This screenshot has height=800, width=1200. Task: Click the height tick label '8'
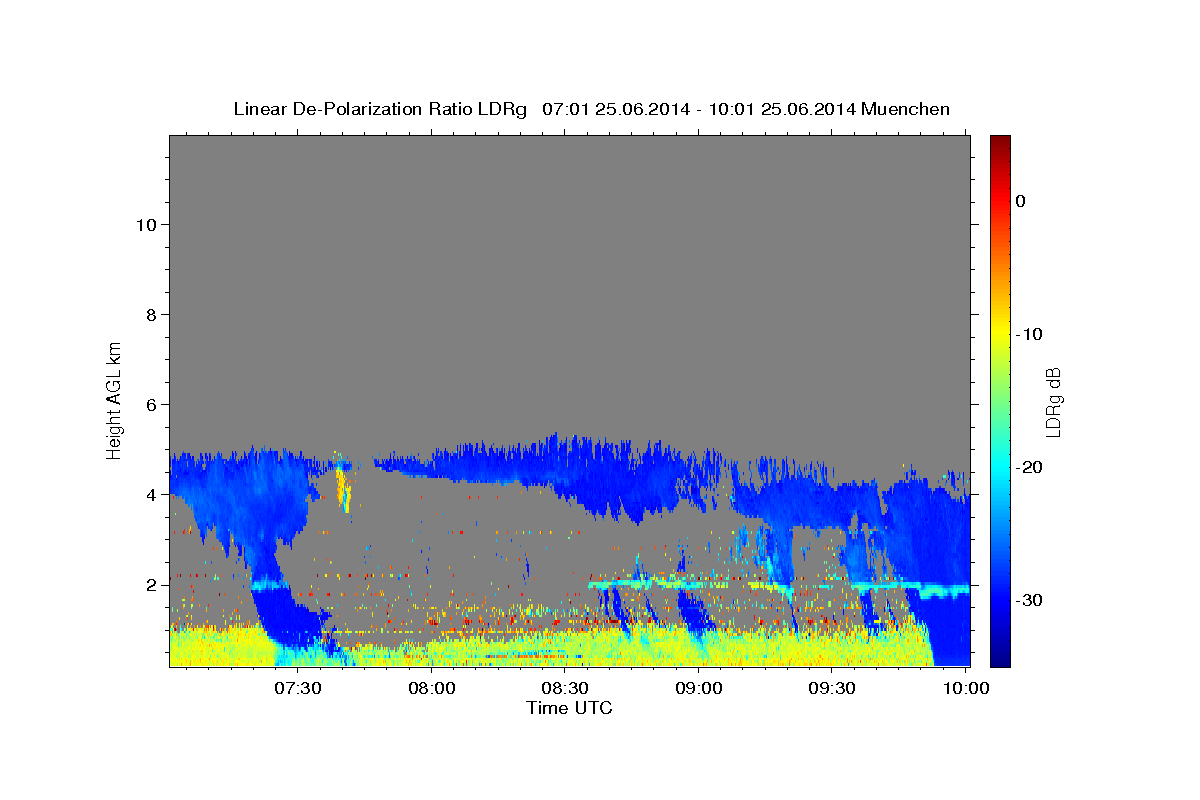151,315
